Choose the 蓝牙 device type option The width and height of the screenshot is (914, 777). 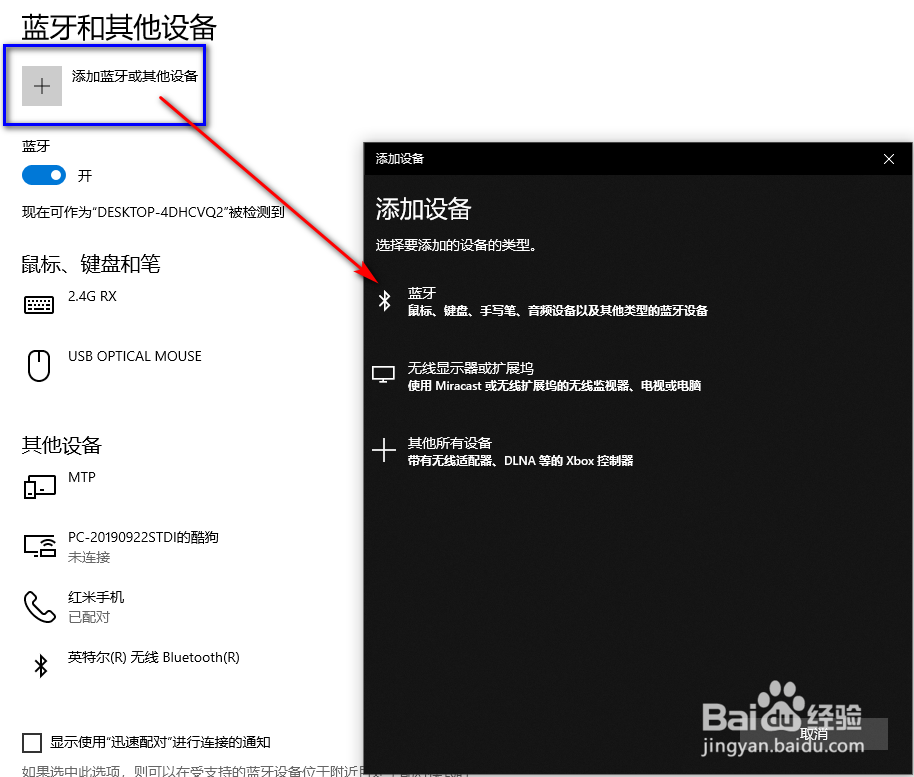click(x=560, y=300)
